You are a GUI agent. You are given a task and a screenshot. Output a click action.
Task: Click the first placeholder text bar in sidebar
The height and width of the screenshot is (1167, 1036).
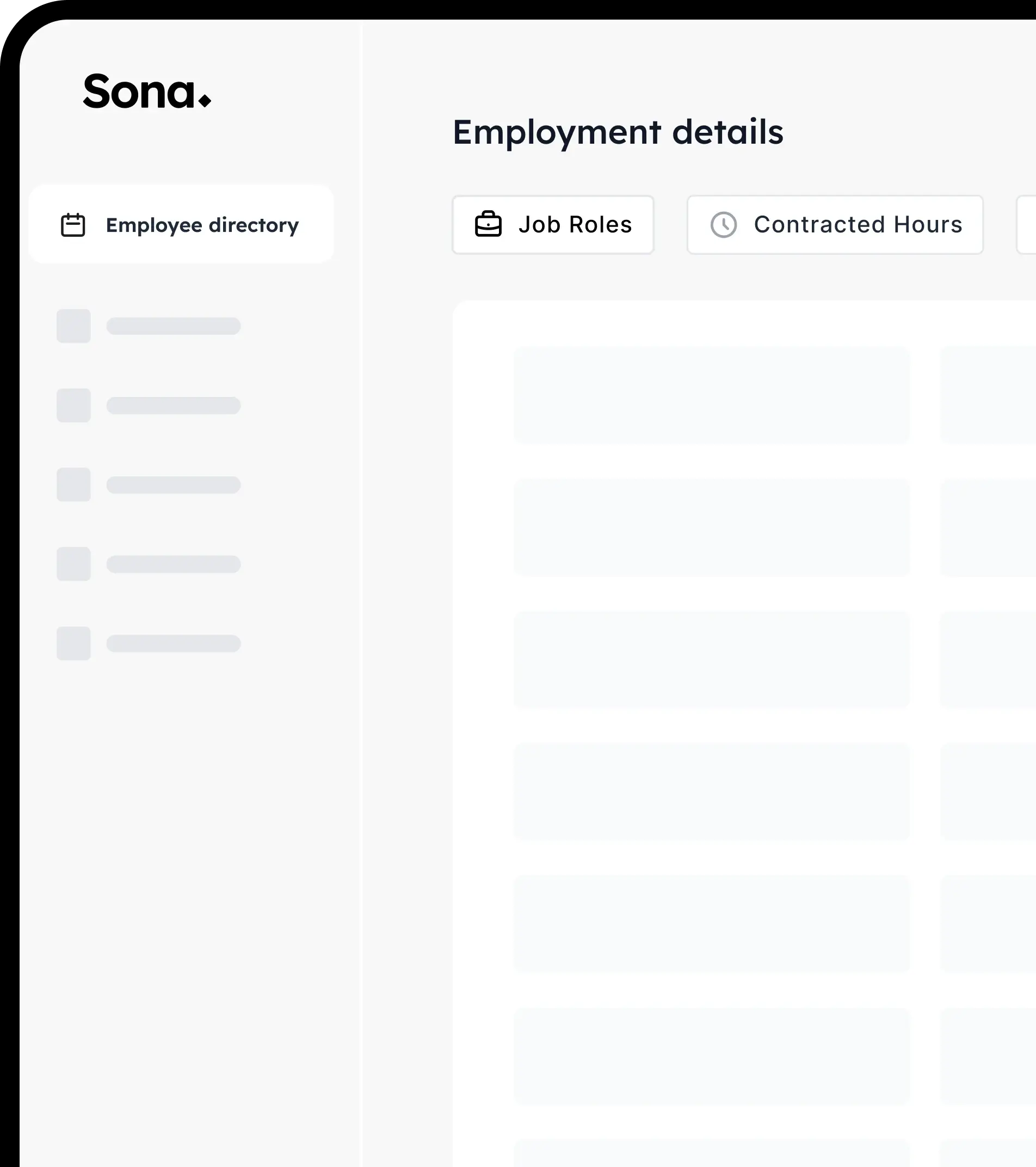[x=174, y=326]
